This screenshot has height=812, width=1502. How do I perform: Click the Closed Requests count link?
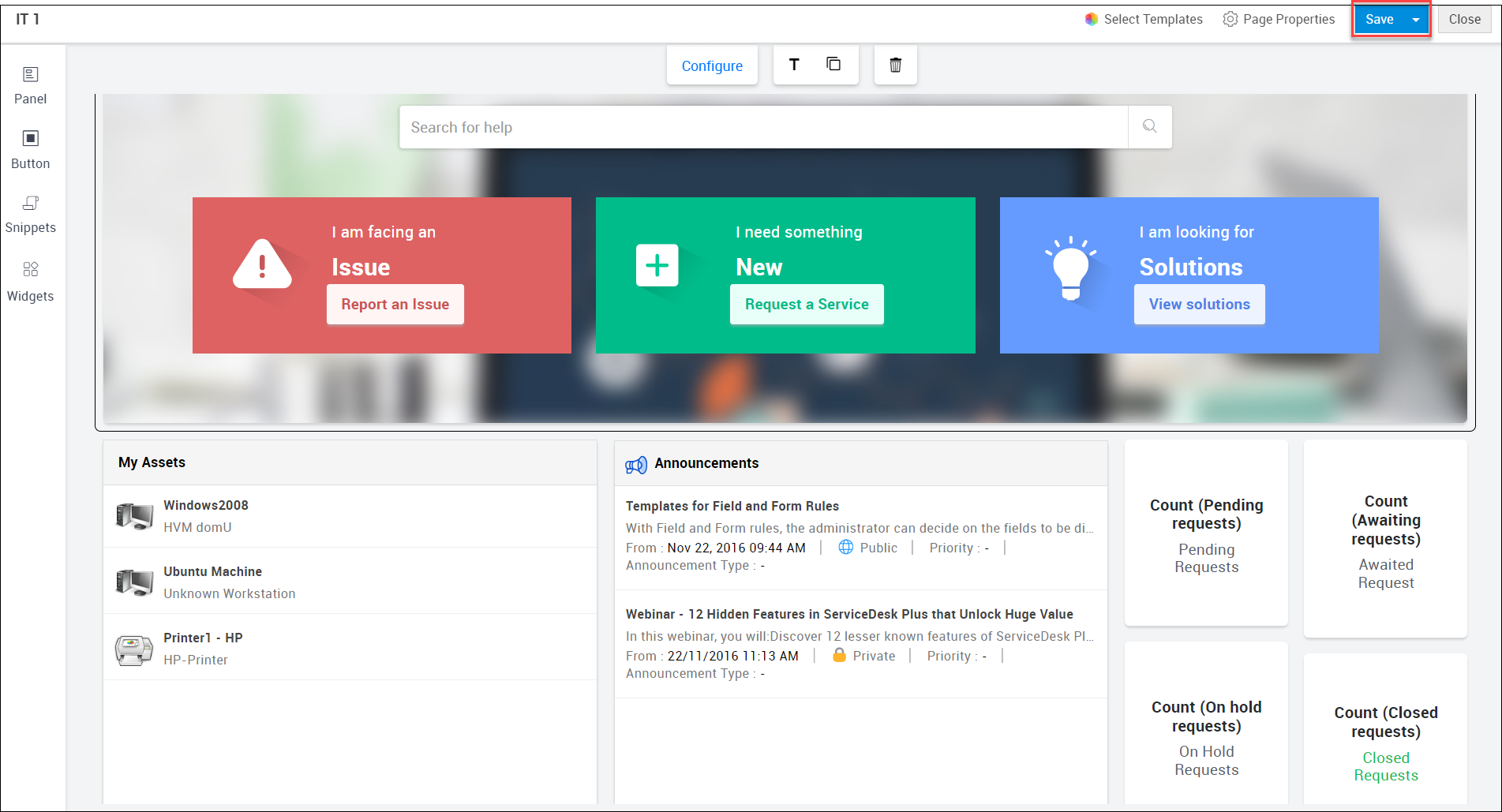click(x=1385, y=766)
